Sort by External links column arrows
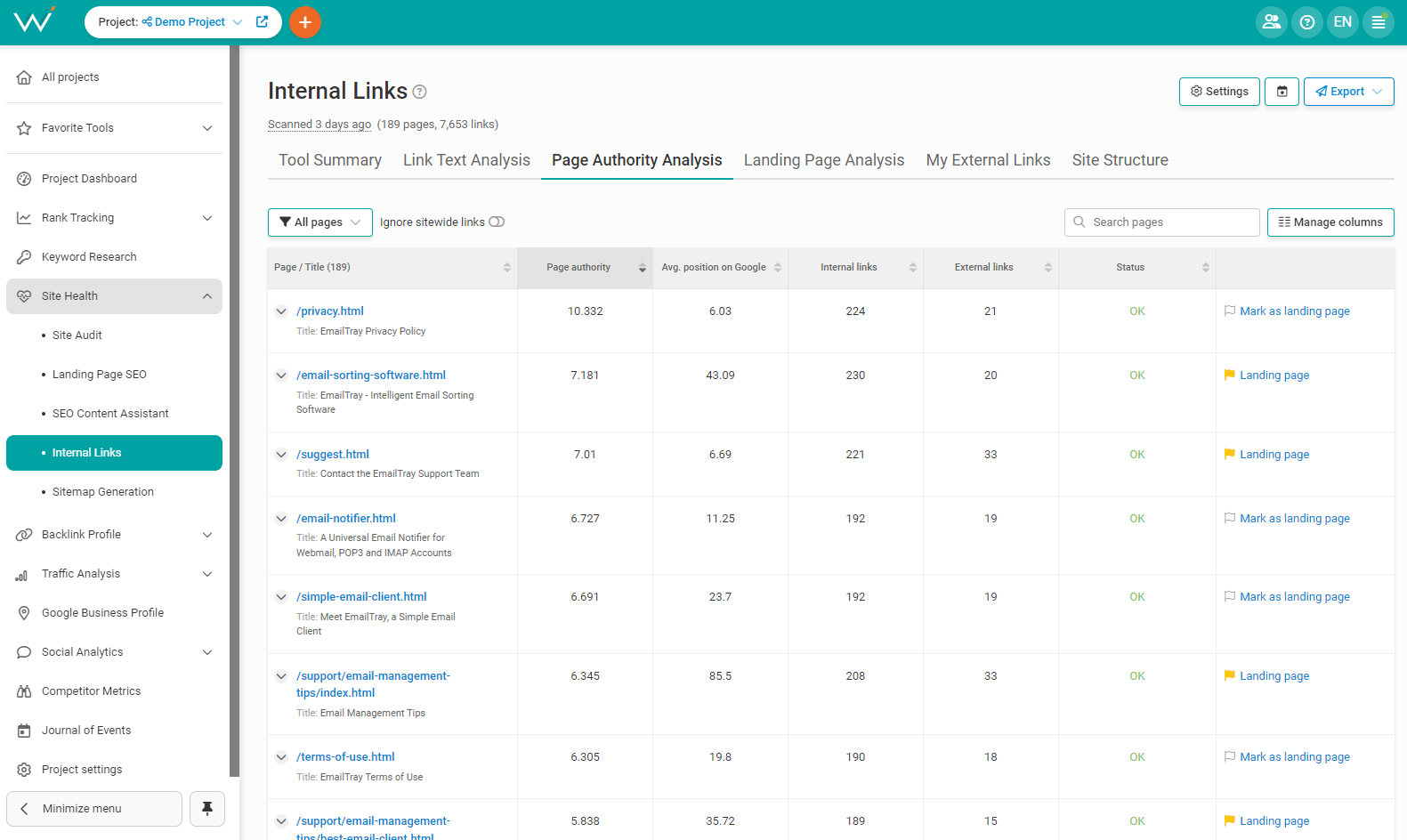1407x840 pixels. coord(1048,268)
